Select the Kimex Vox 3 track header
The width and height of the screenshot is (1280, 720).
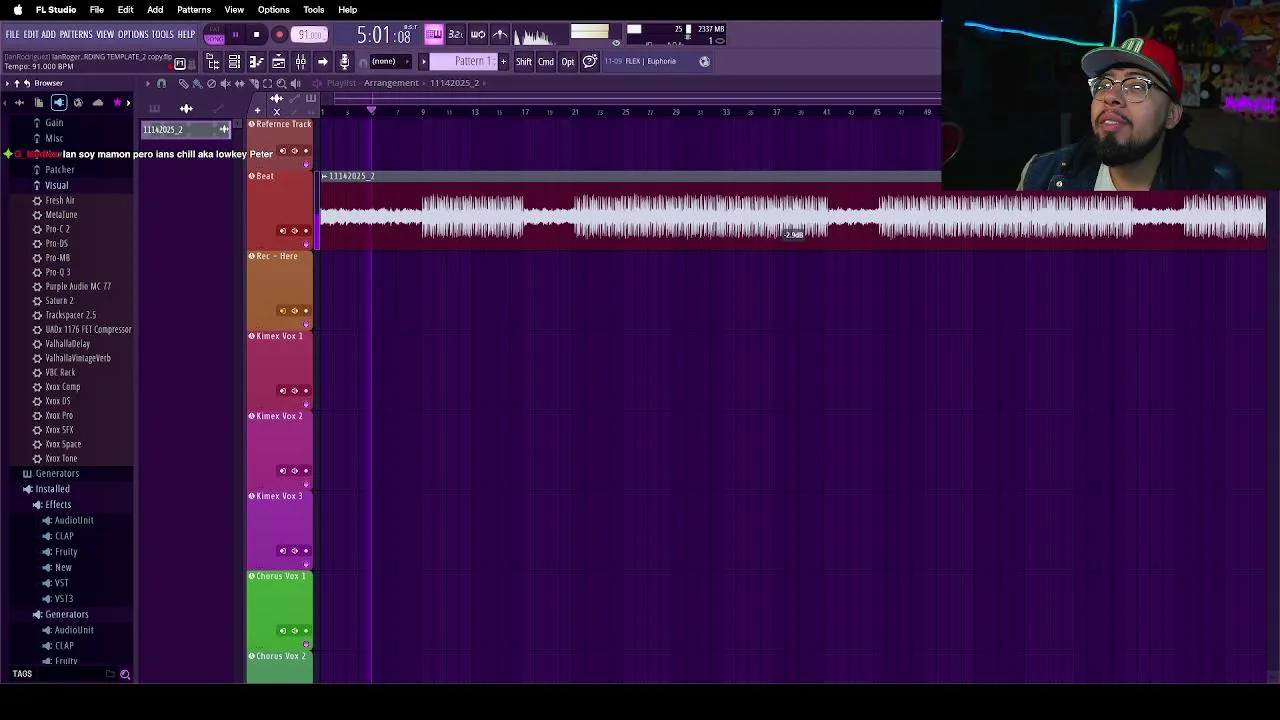[280, 528]
